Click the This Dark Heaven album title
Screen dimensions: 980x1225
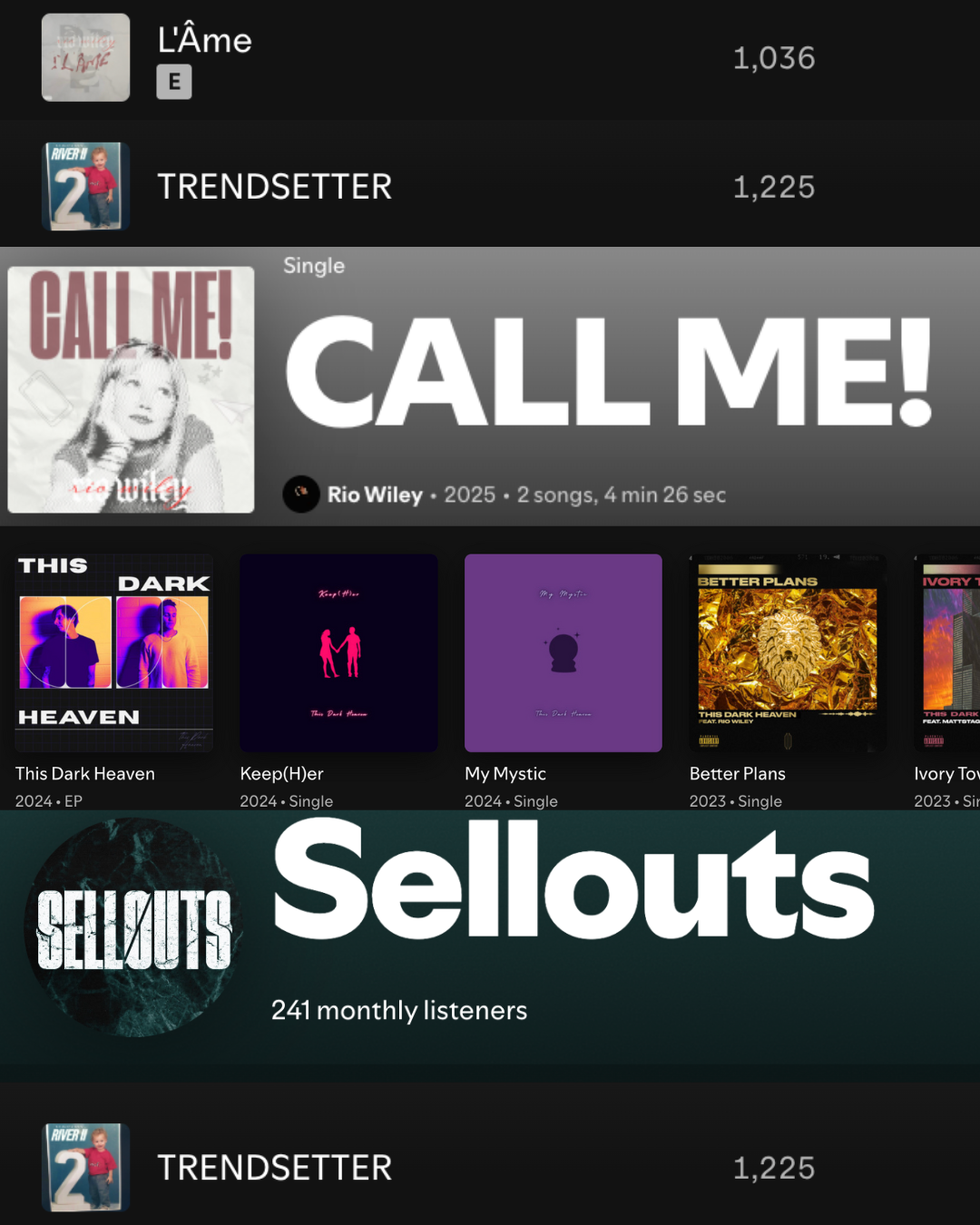point(85,774)
